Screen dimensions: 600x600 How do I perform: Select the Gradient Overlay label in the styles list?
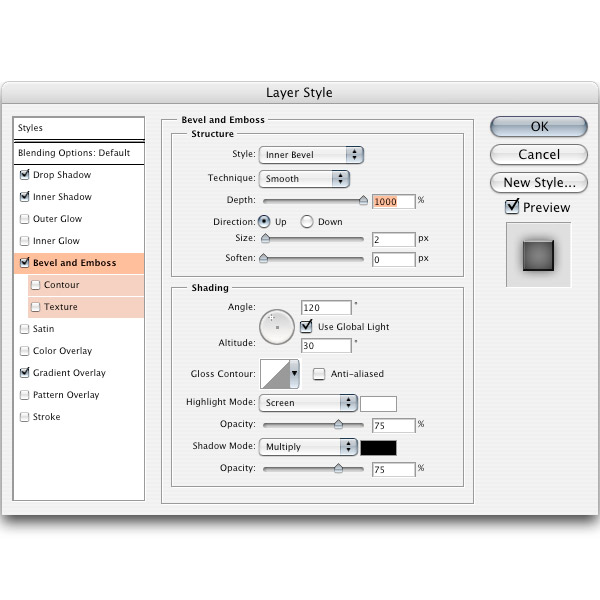(x=69, y=373)
